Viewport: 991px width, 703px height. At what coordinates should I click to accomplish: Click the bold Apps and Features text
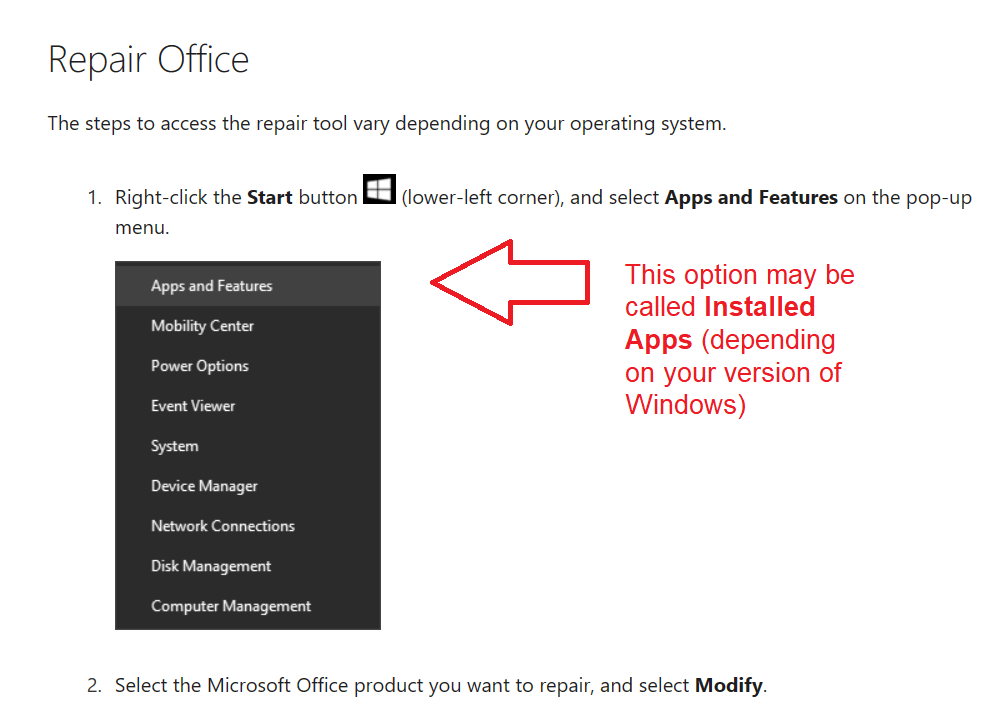(750, 197)
